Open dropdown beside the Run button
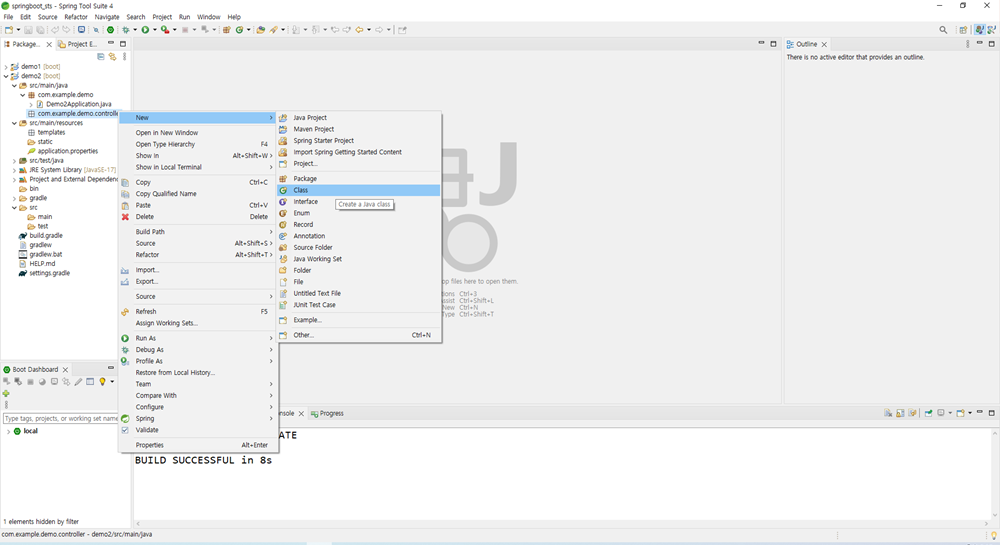 [x=154, y=30]
